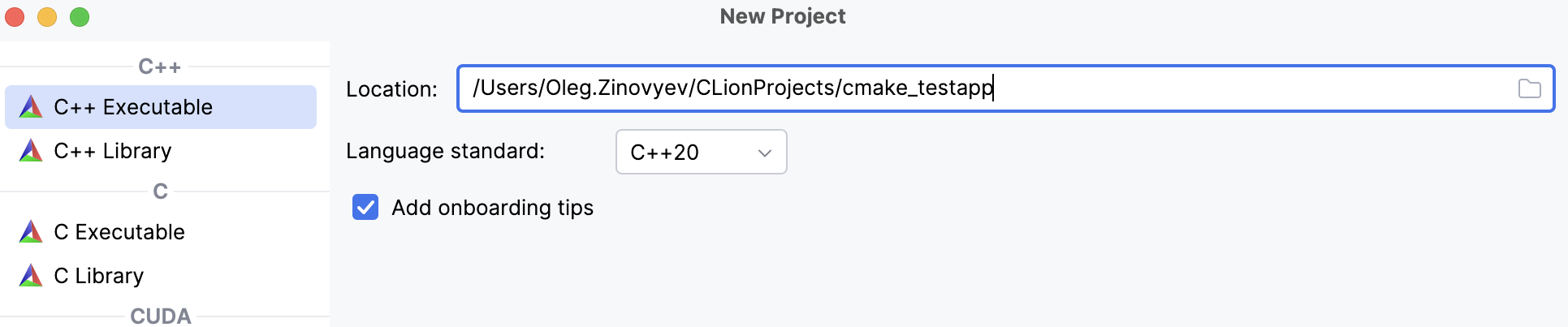The image size is (1568, 327).
Task: Open the folder browse icon in Location field
Action: click(1529, 88)
